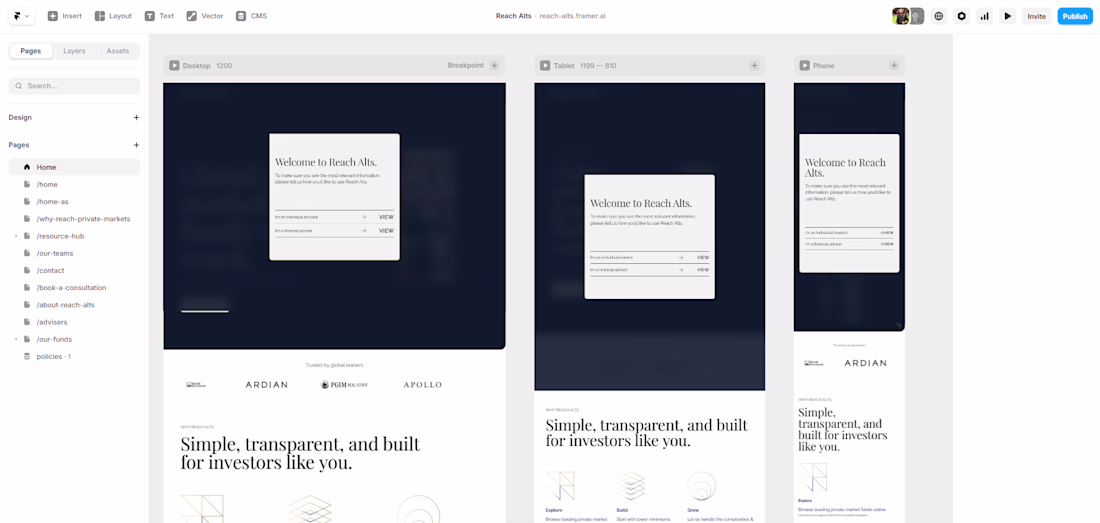This screenshot has height=523, width=1100.
Task: Click Tablet financial adviser VIEW link
Action: click(x=702, y=270)
